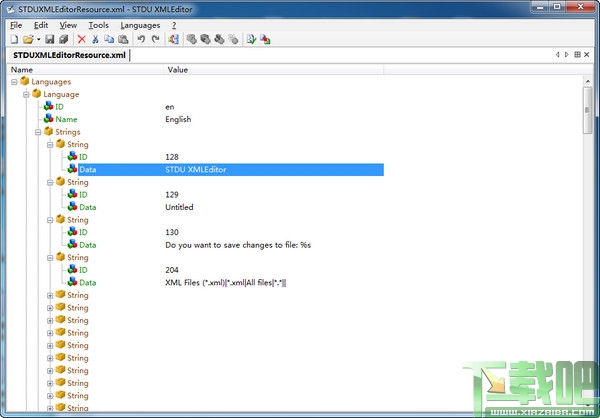Go to next tab with right arrow
Image resolution: width=600 pixels, height=418 pixels.
[x=567, y=55]
